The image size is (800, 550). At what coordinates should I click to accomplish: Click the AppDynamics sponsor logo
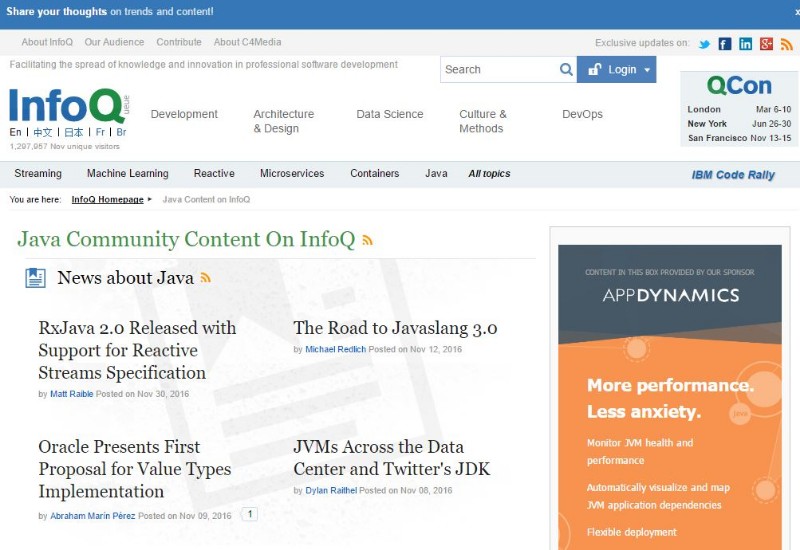pos(670,295)
